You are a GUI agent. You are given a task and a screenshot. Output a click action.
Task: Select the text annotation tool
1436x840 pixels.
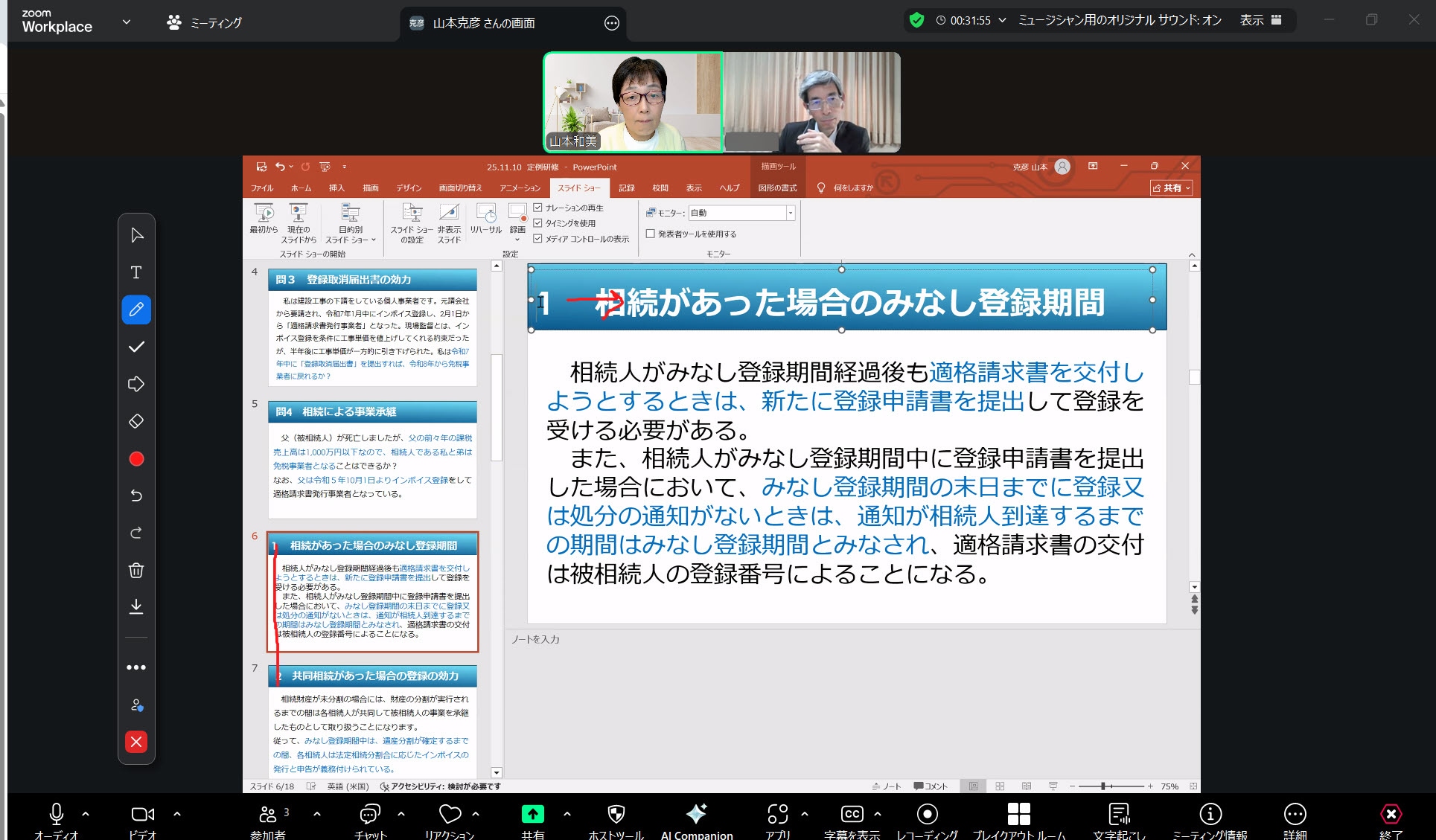pyautogui.click(x=136, y=272)
